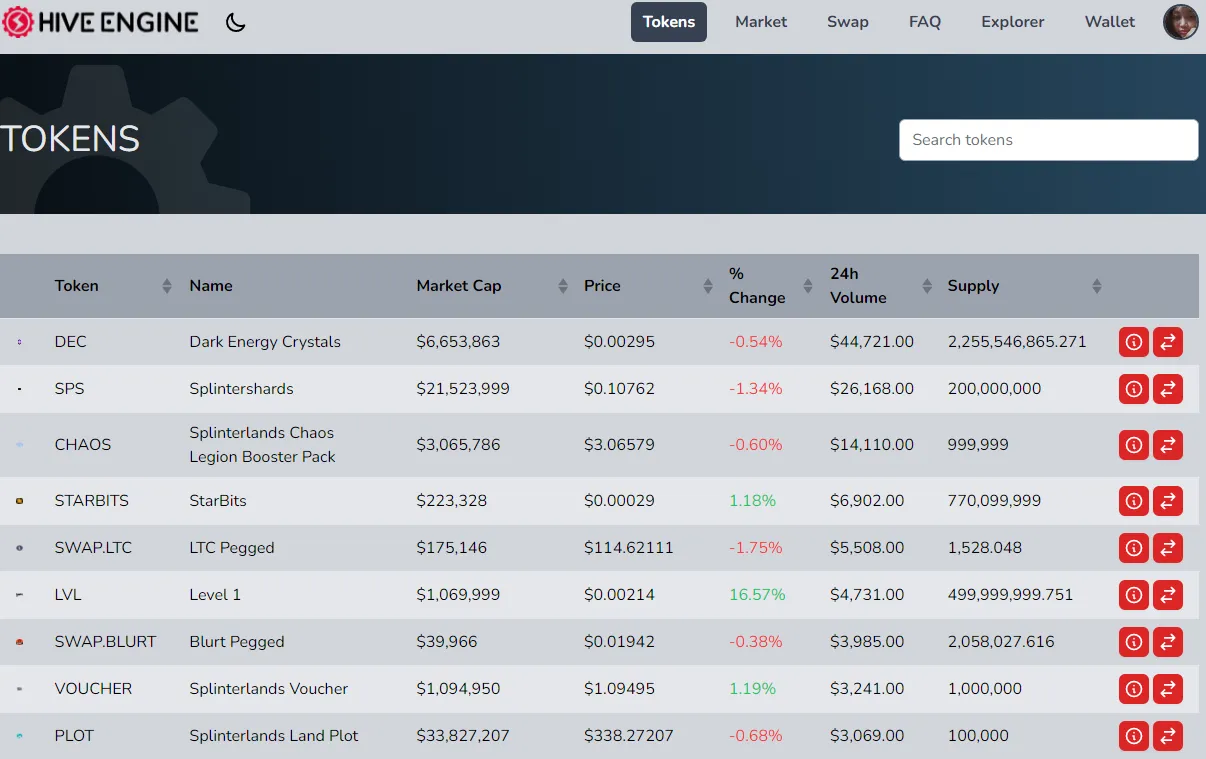Click the $21,523,999 market cap value
Image resolution: width=1206 pixels, height=759 pixels.
click(x=463, y=389)
